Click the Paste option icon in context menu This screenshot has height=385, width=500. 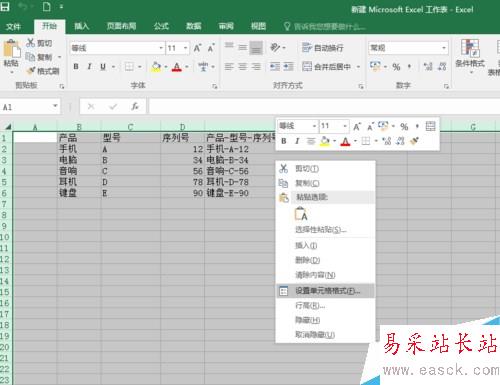pyautogui.click(x=301, y=214)
